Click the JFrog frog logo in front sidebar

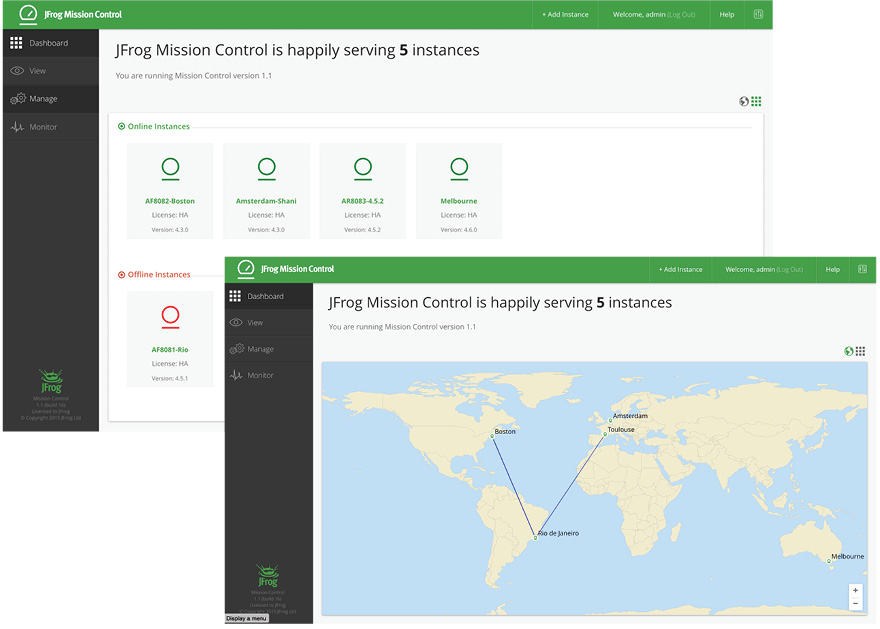[x=268, y=576]
